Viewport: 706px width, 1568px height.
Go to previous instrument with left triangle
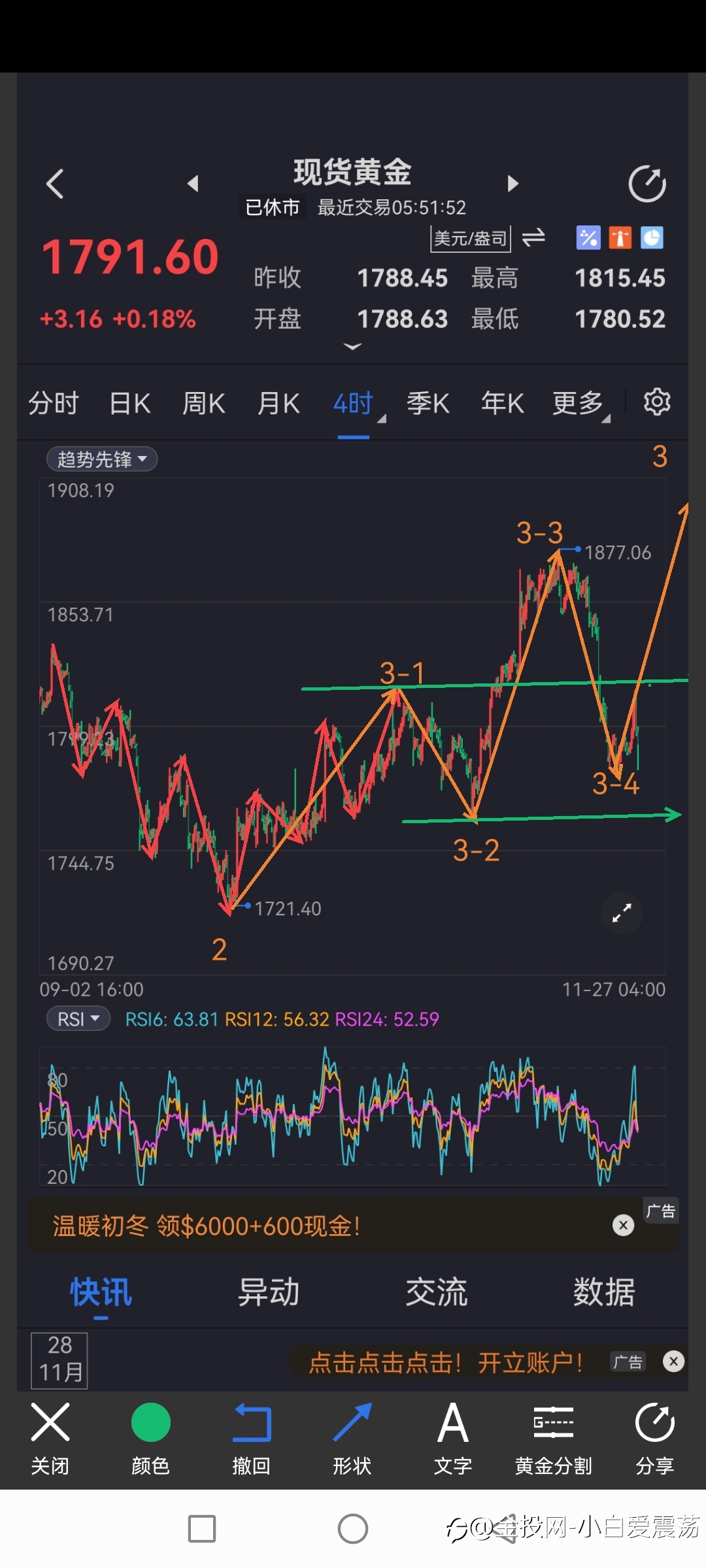pyautogui.click(x=193, y=184)
